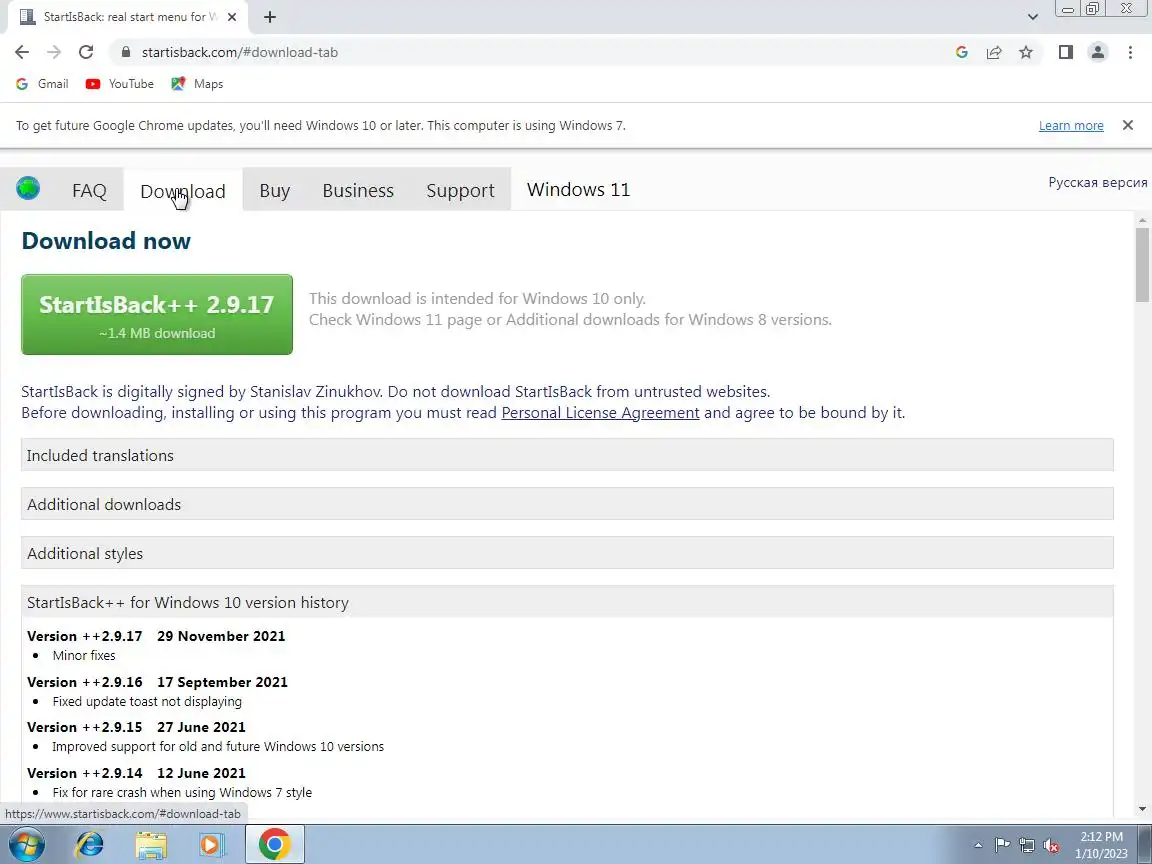
Task: Open the Chrome side panel
Action: [1066, 52]
